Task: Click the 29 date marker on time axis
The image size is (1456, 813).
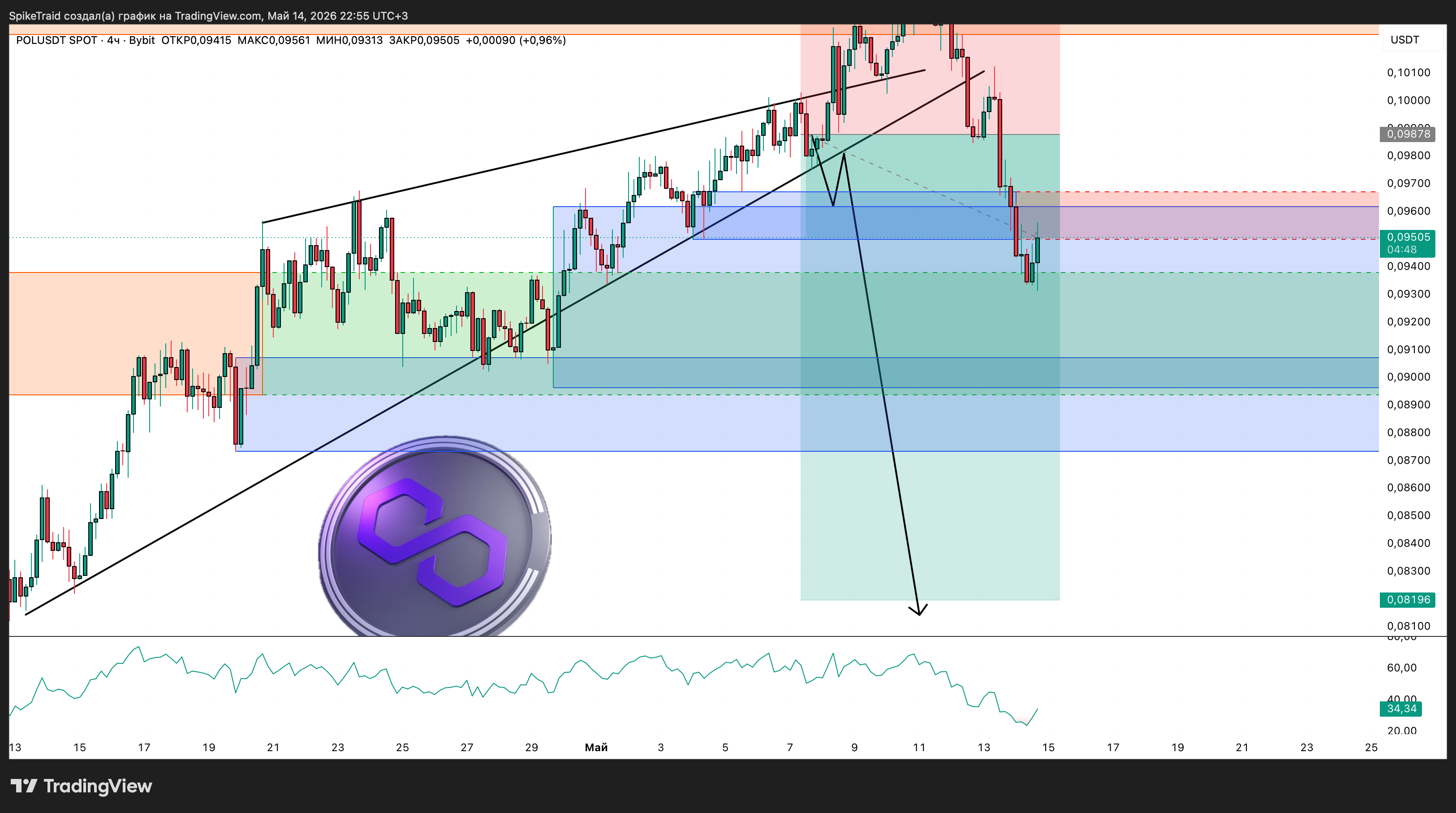Action: tap(531, 748)
